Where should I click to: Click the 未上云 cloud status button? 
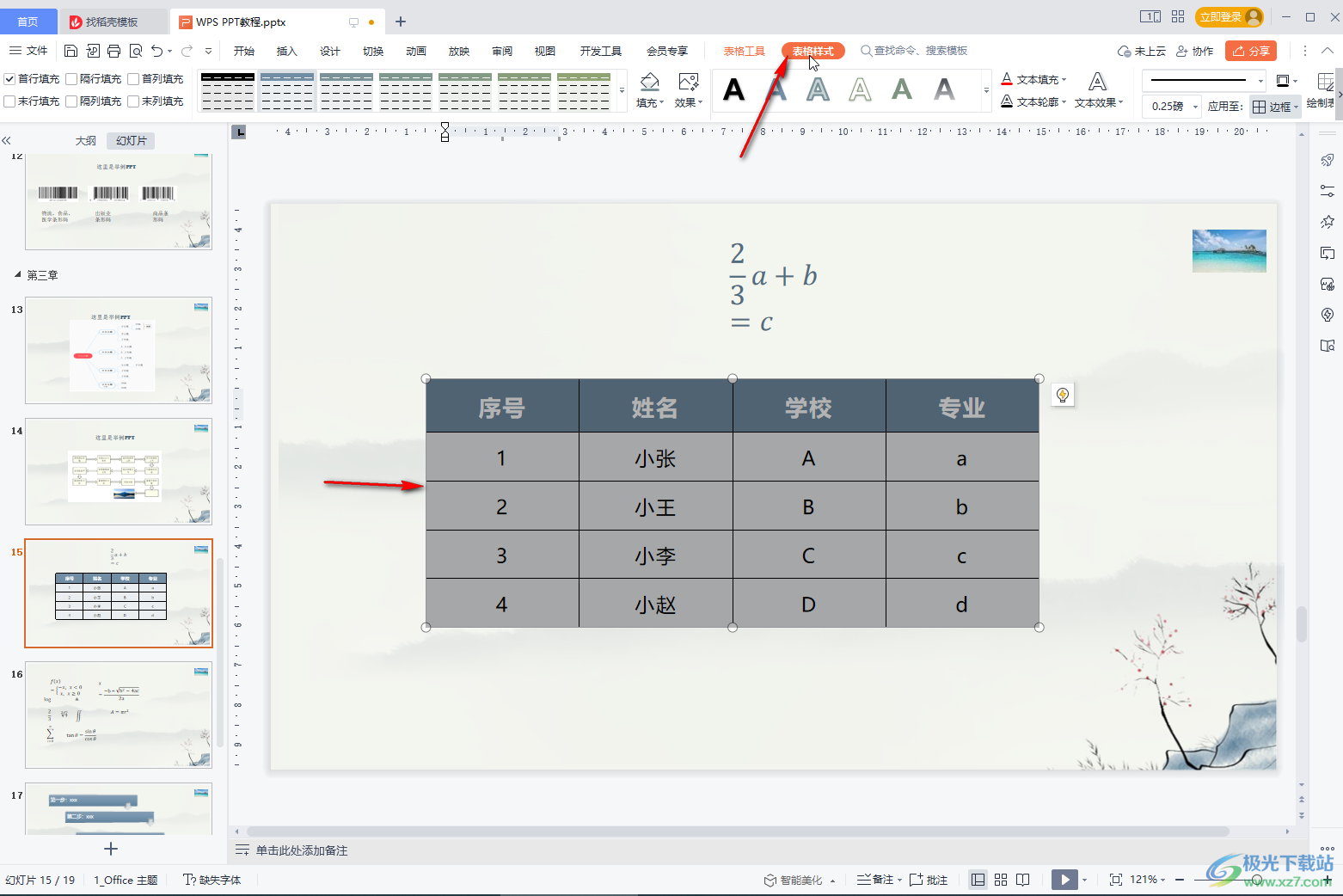point(1142,51)
